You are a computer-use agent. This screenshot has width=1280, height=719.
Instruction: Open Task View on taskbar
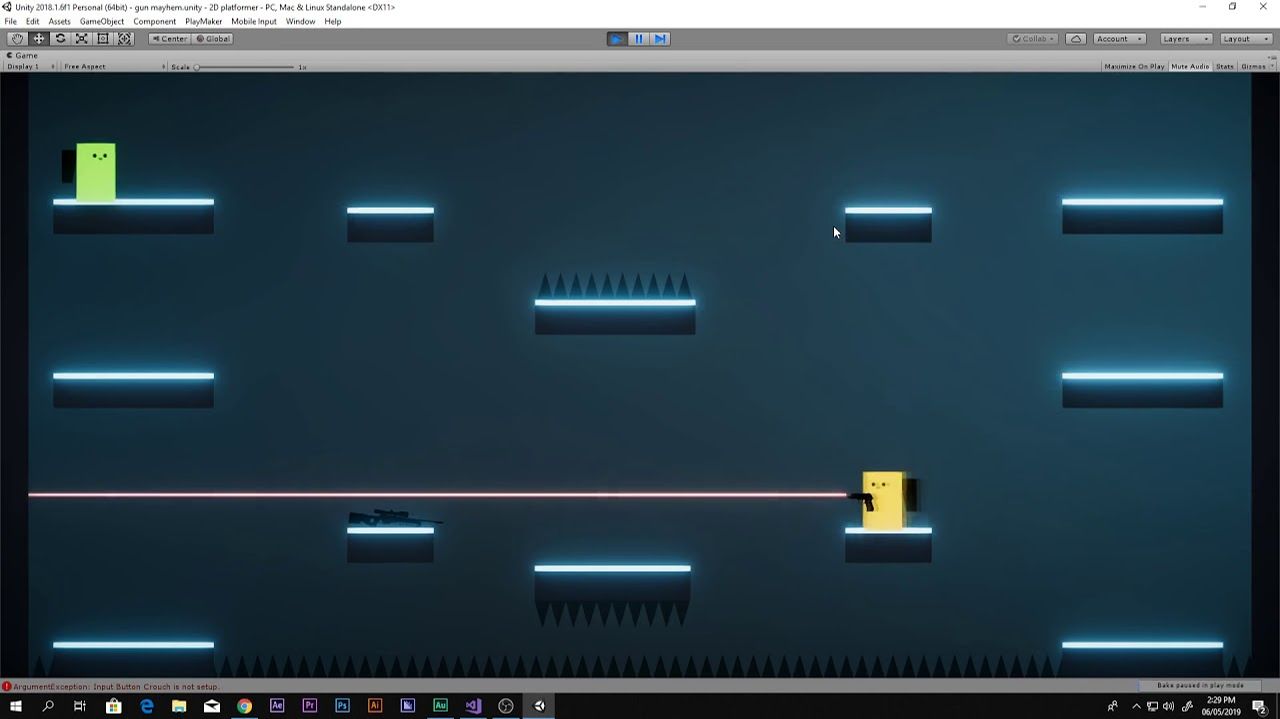[x=80, y=706]
